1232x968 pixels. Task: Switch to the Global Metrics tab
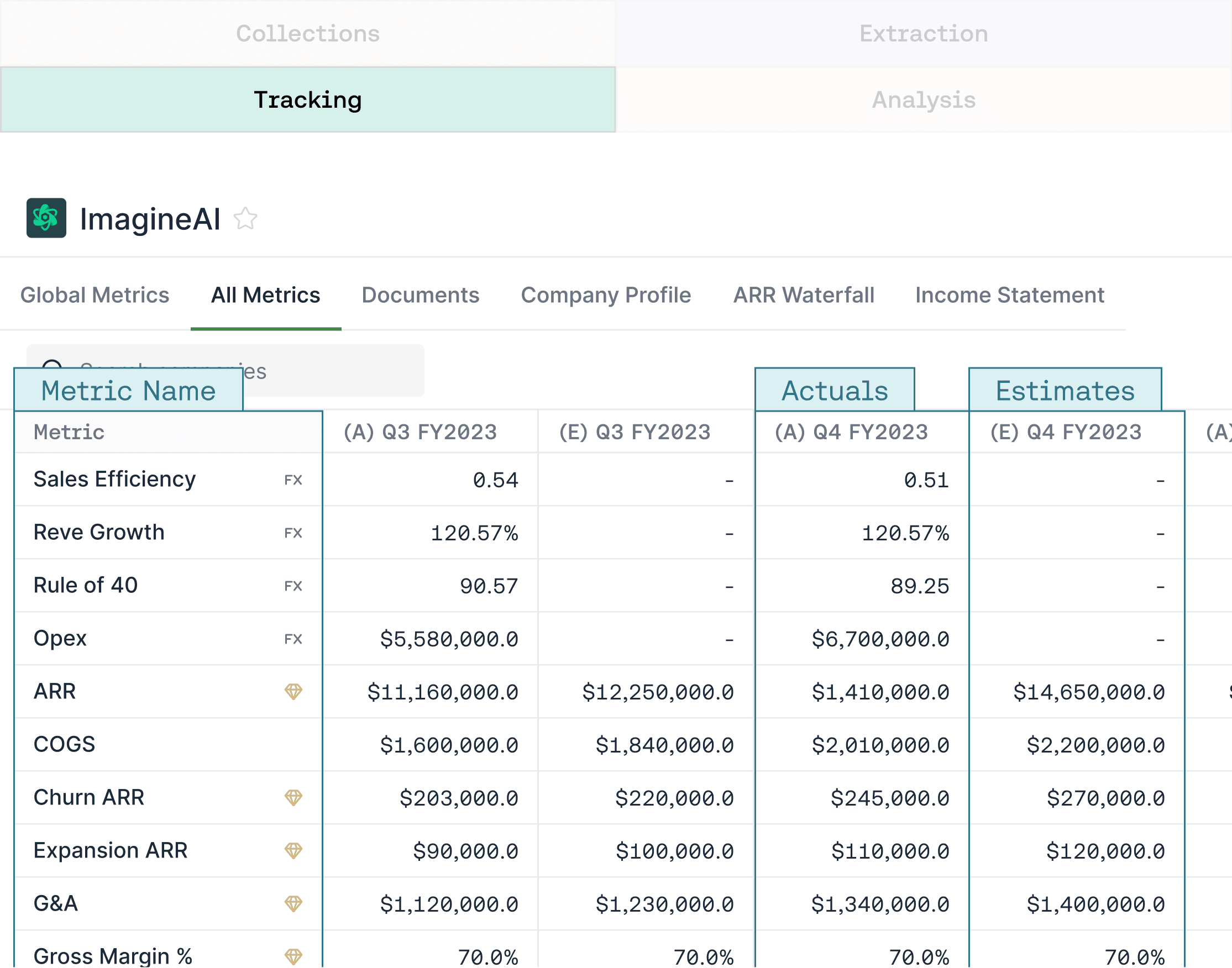[95, 295]
